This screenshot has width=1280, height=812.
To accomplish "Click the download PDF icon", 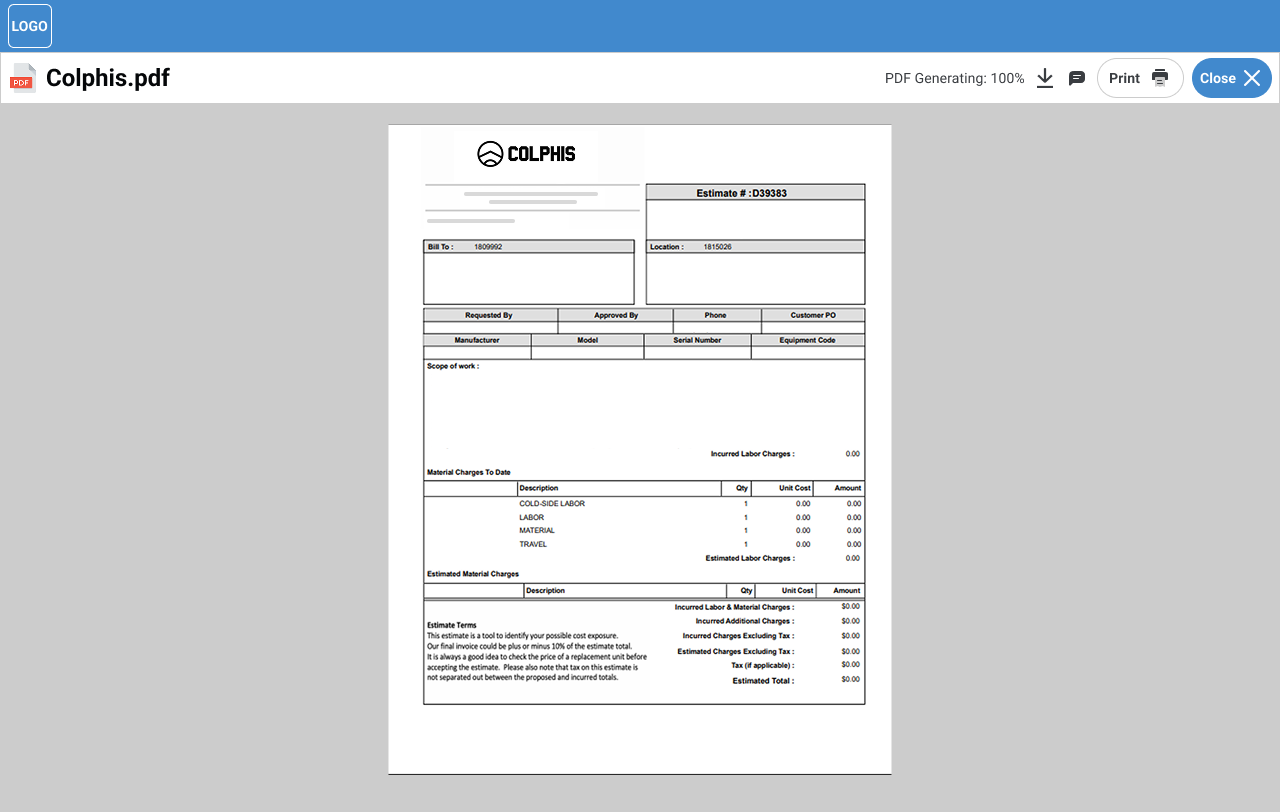I will [x=1045, y=78].
